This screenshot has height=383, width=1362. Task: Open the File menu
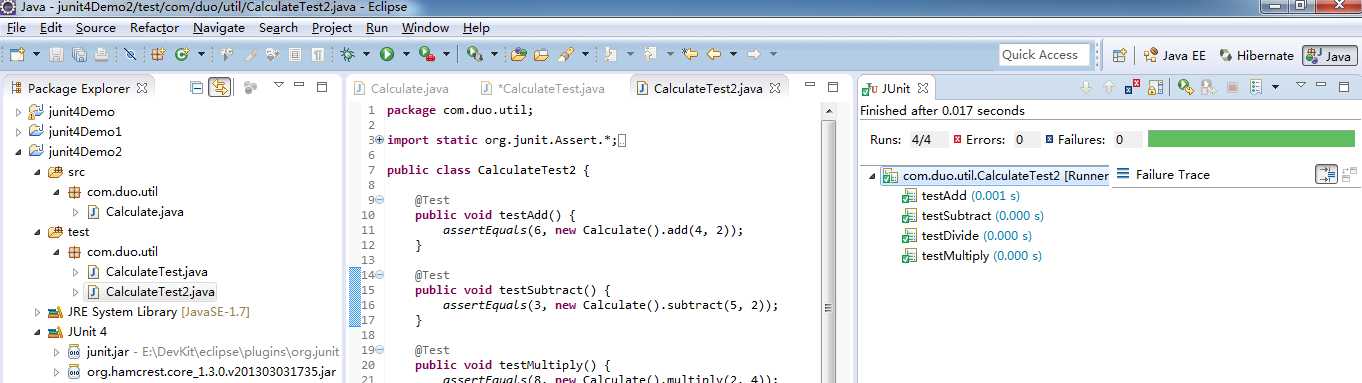(16, 28)
